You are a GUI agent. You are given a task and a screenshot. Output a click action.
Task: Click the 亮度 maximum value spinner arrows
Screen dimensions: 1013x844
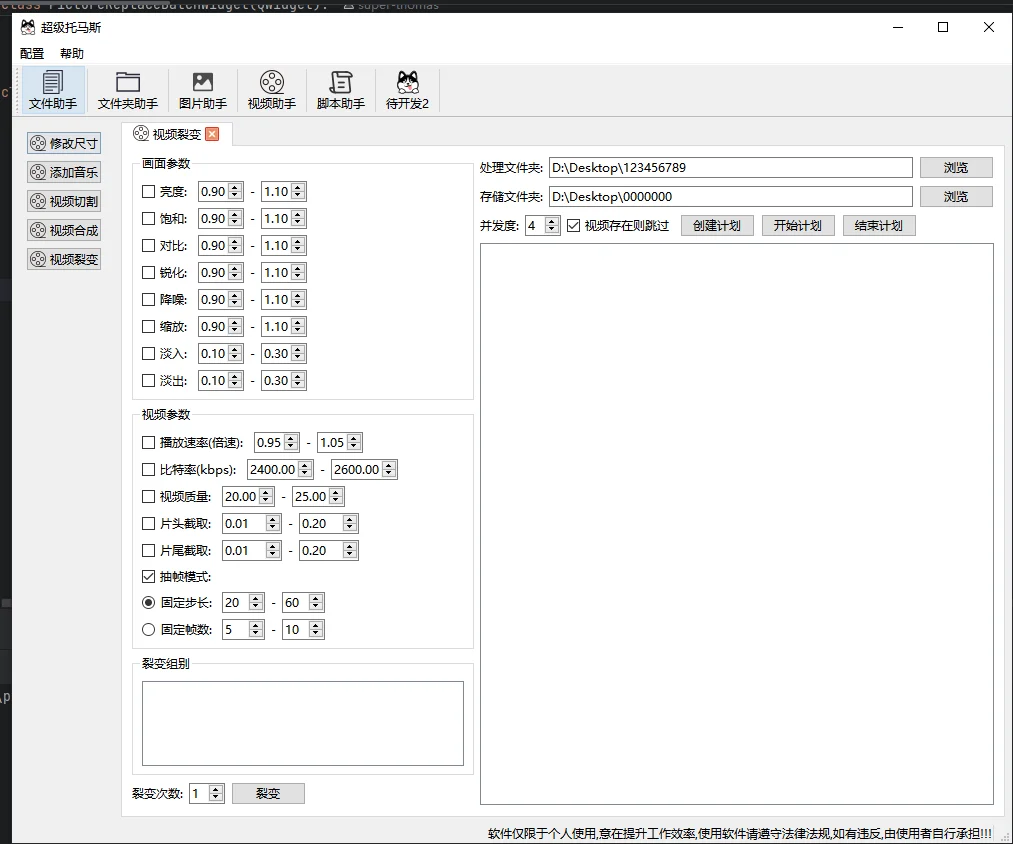(x=297, y=191)
